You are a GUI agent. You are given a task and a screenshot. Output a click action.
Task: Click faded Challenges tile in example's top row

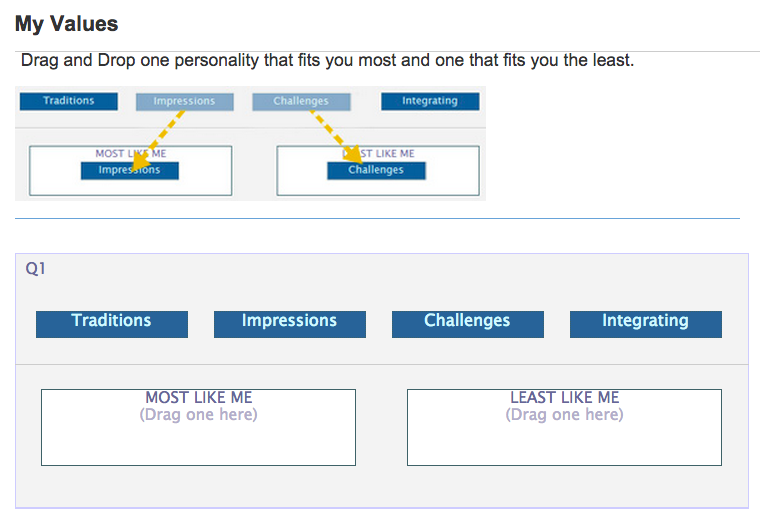pos(301,101)
